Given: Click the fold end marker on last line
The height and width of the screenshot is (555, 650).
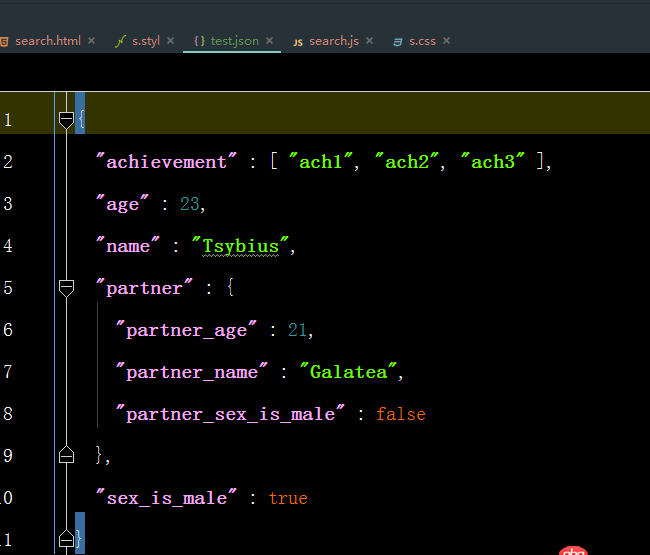Looking at the screenshot, I should pyautogui.click(x=66, y=538).
